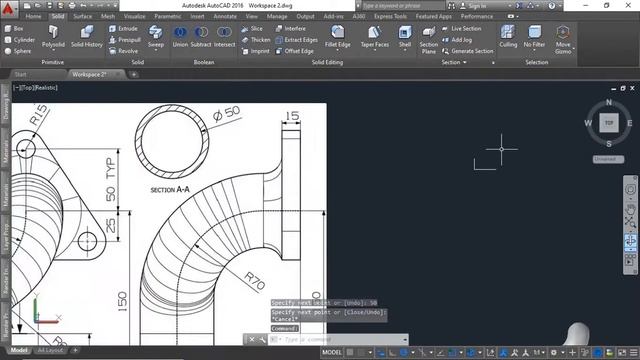Image resolution: width=640 pixels, height=360 pixels.
Task: Select the Move Gizmo tool
Action: (x=563, y=39)
